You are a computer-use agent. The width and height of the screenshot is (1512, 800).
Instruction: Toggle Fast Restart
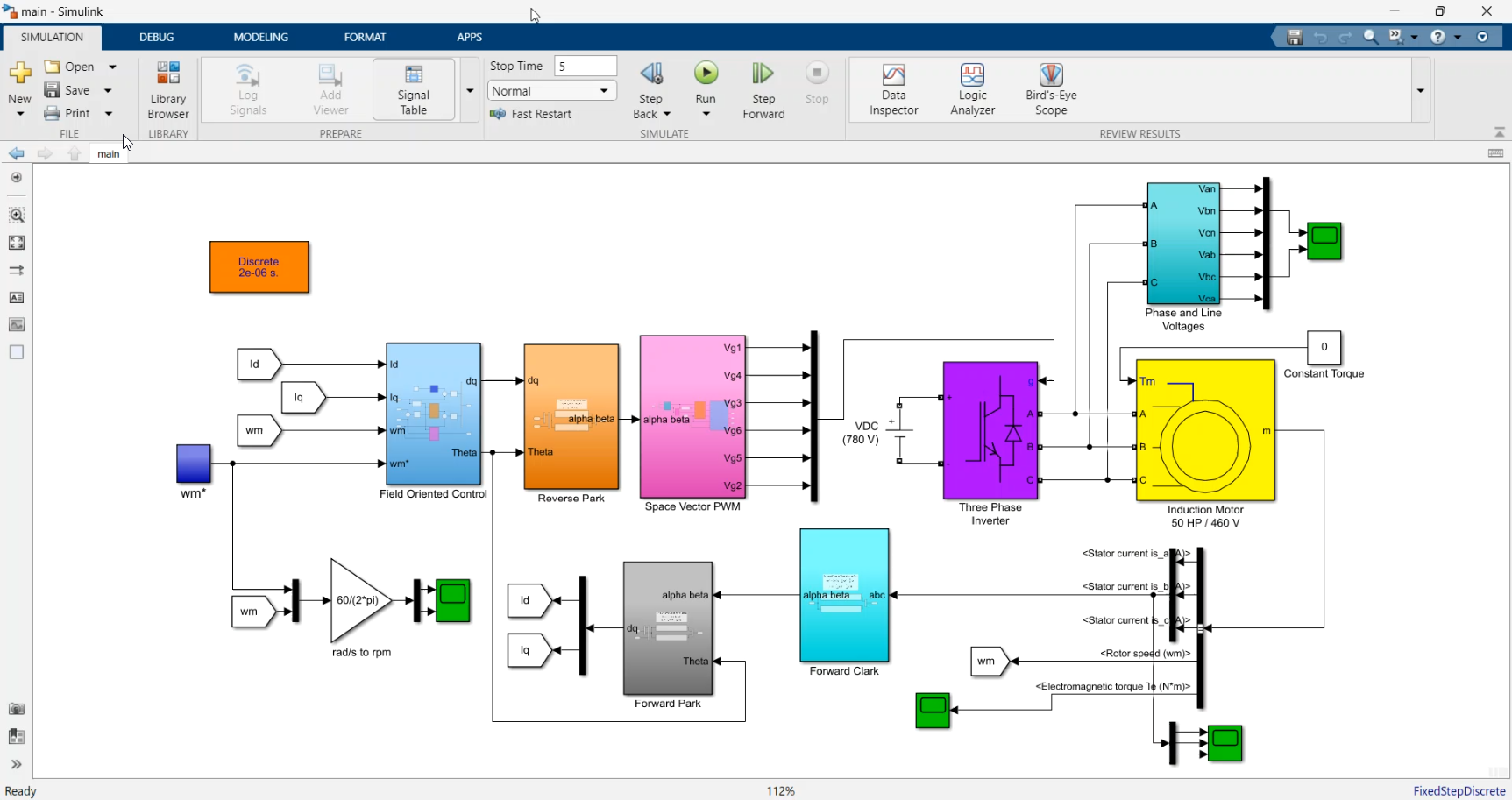pyautogui.click(x=530, y=114)
